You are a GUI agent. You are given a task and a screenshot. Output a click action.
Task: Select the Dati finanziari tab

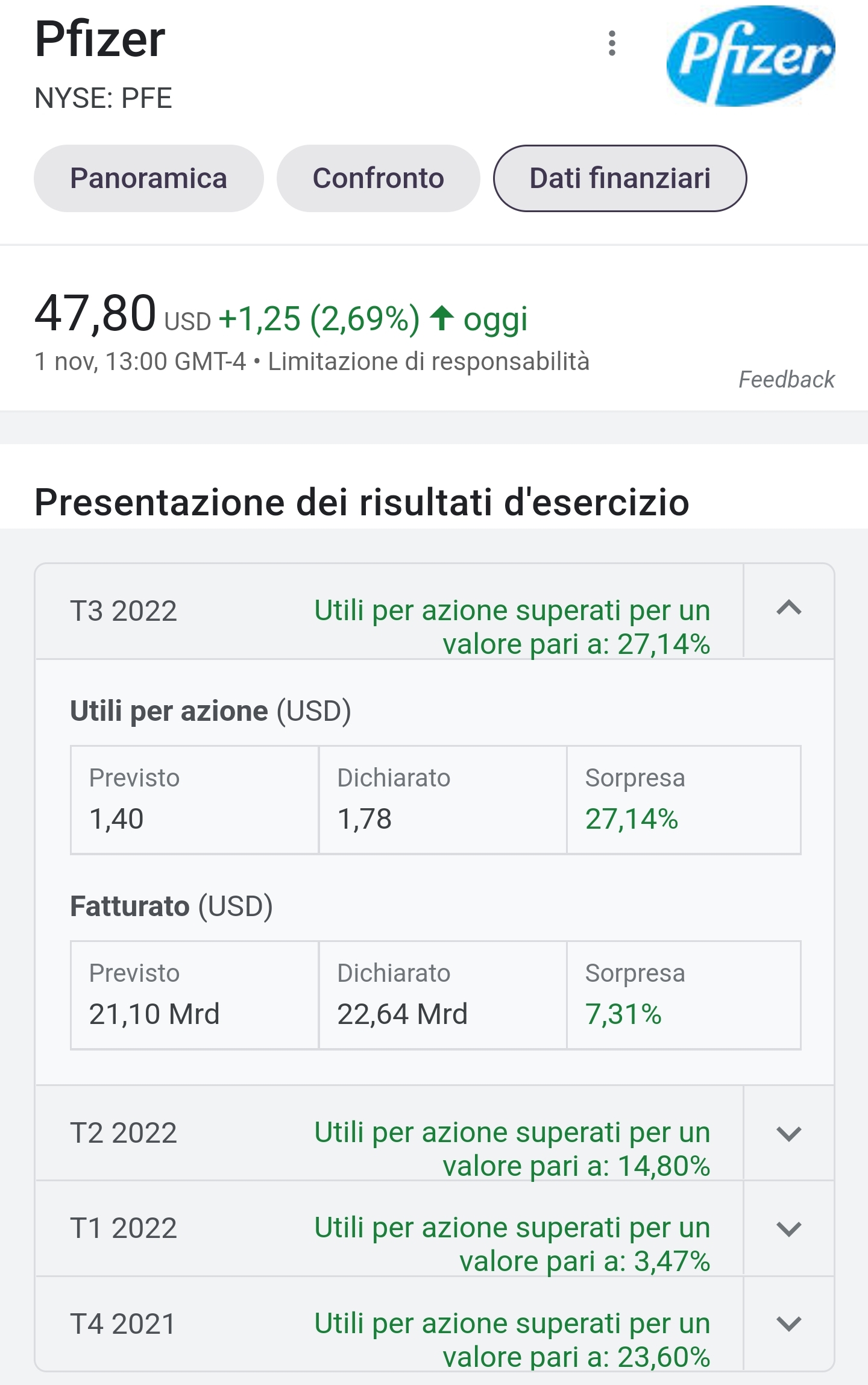tap(620, 178)
